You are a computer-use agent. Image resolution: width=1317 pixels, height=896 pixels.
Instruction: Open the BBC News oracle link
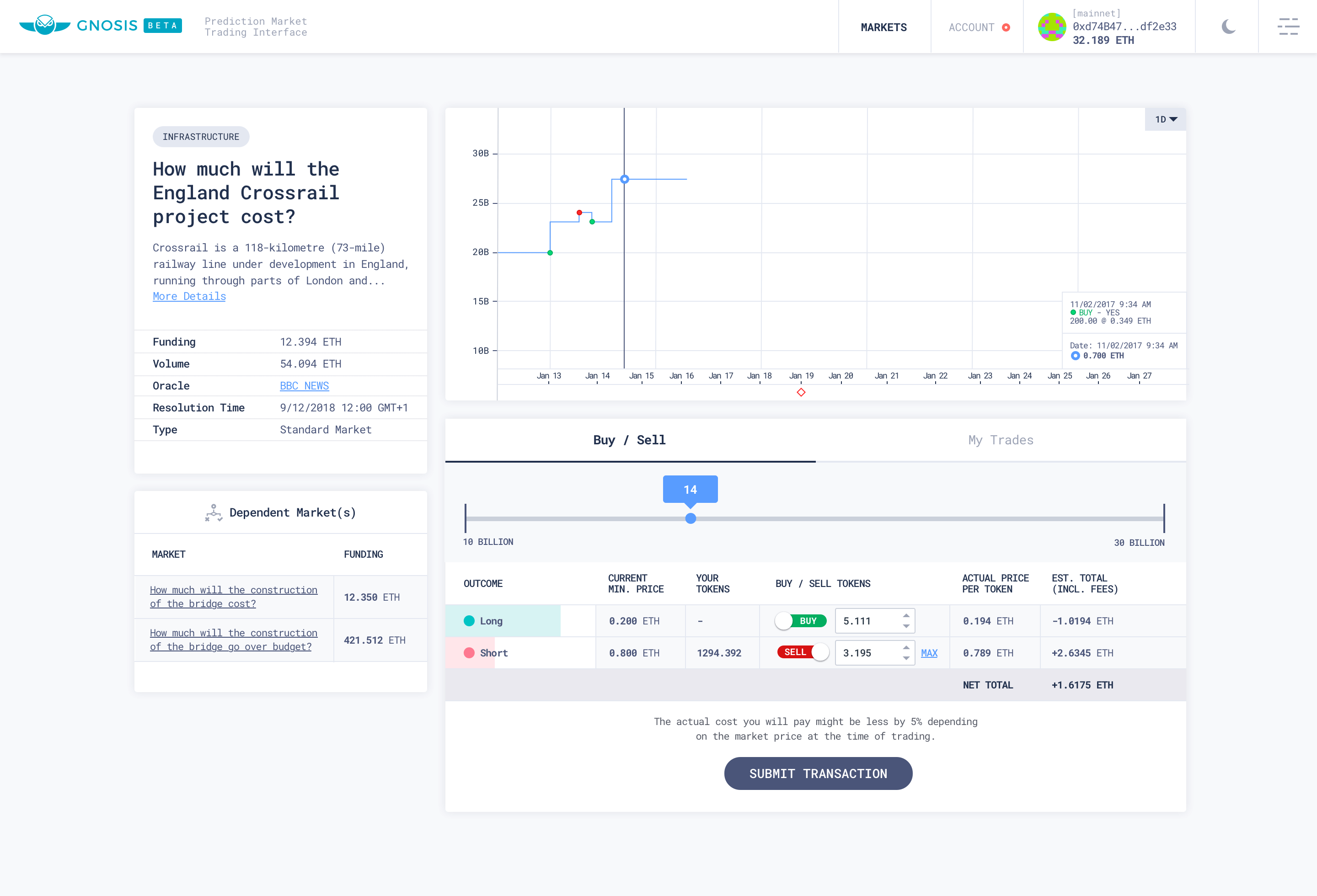point(304,385)
